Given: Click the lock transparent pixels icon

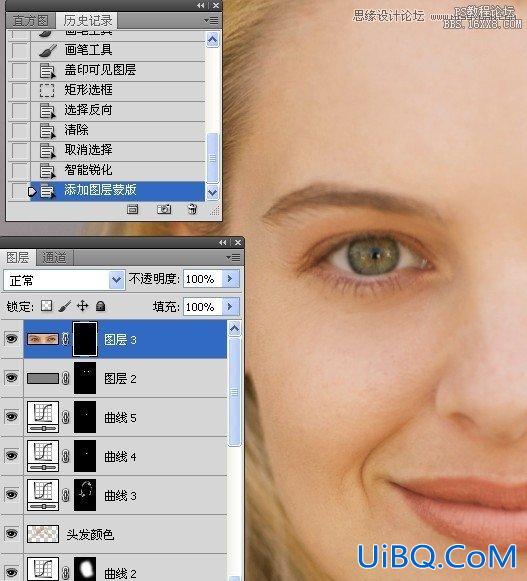Looking at the screenshot, I should tap(46, 306).
